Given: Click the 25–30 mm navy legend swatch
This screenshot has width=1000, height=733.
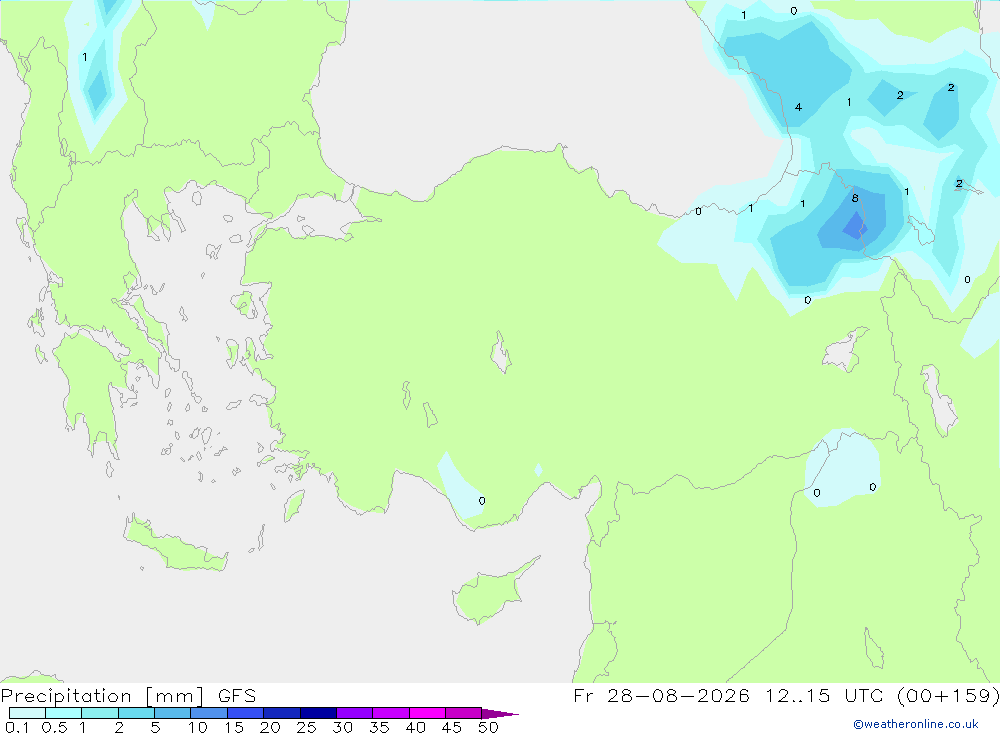Looking at the screenshot, I should [x=318, y=713].
